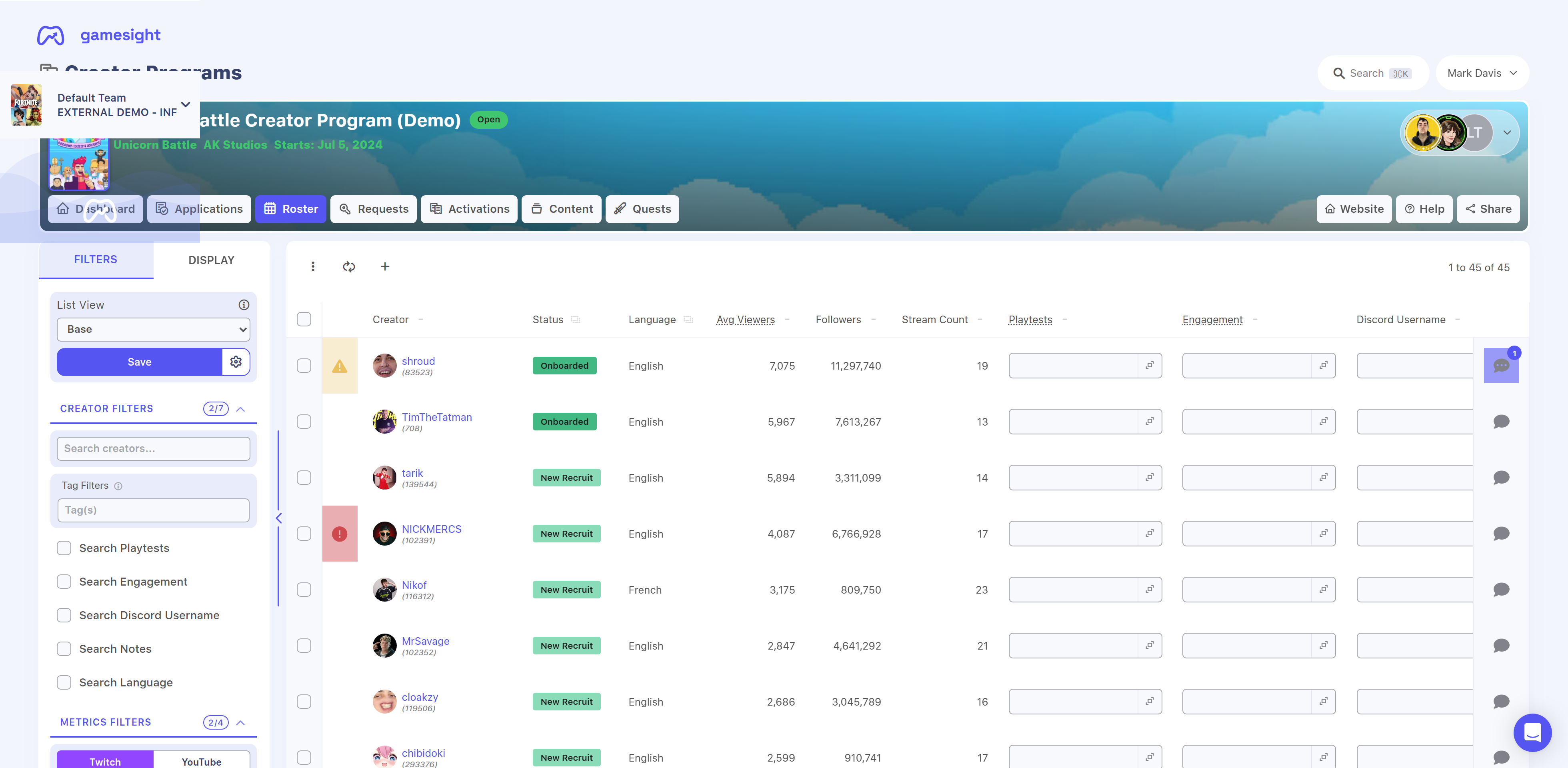Open the Activations tab
The image size is (1568, 768).
pyautogui.click(x=469, y=209)
